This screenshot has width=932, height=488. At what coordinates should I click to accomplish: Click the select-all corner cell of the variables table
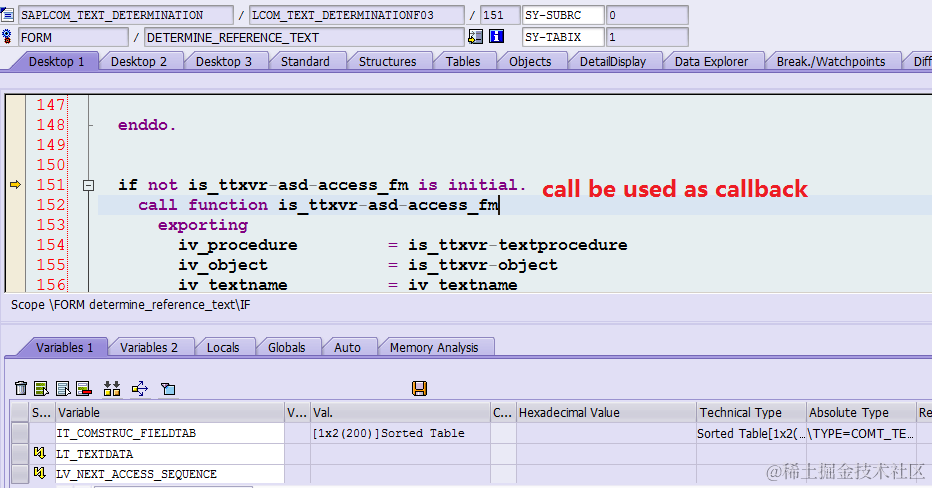[x=20, y=413]
